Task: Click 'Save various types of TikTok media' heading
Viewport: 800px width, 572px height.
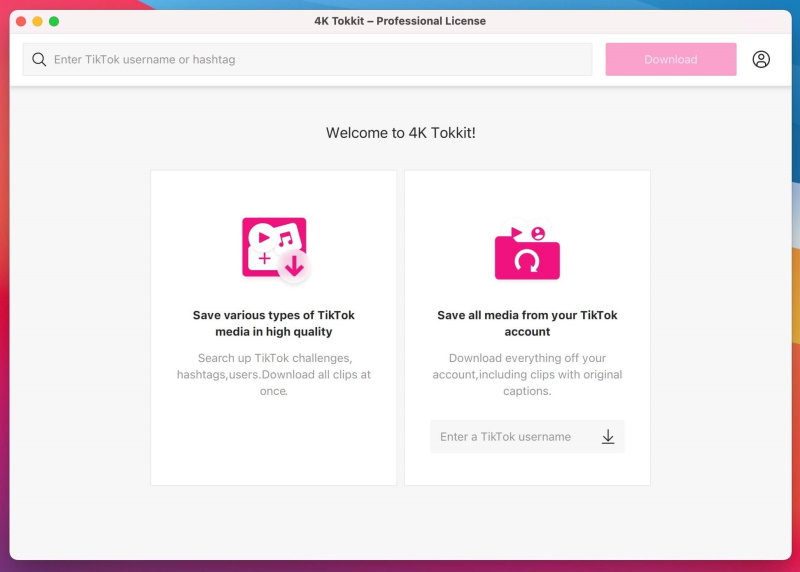Action: [x=273, y=324]
